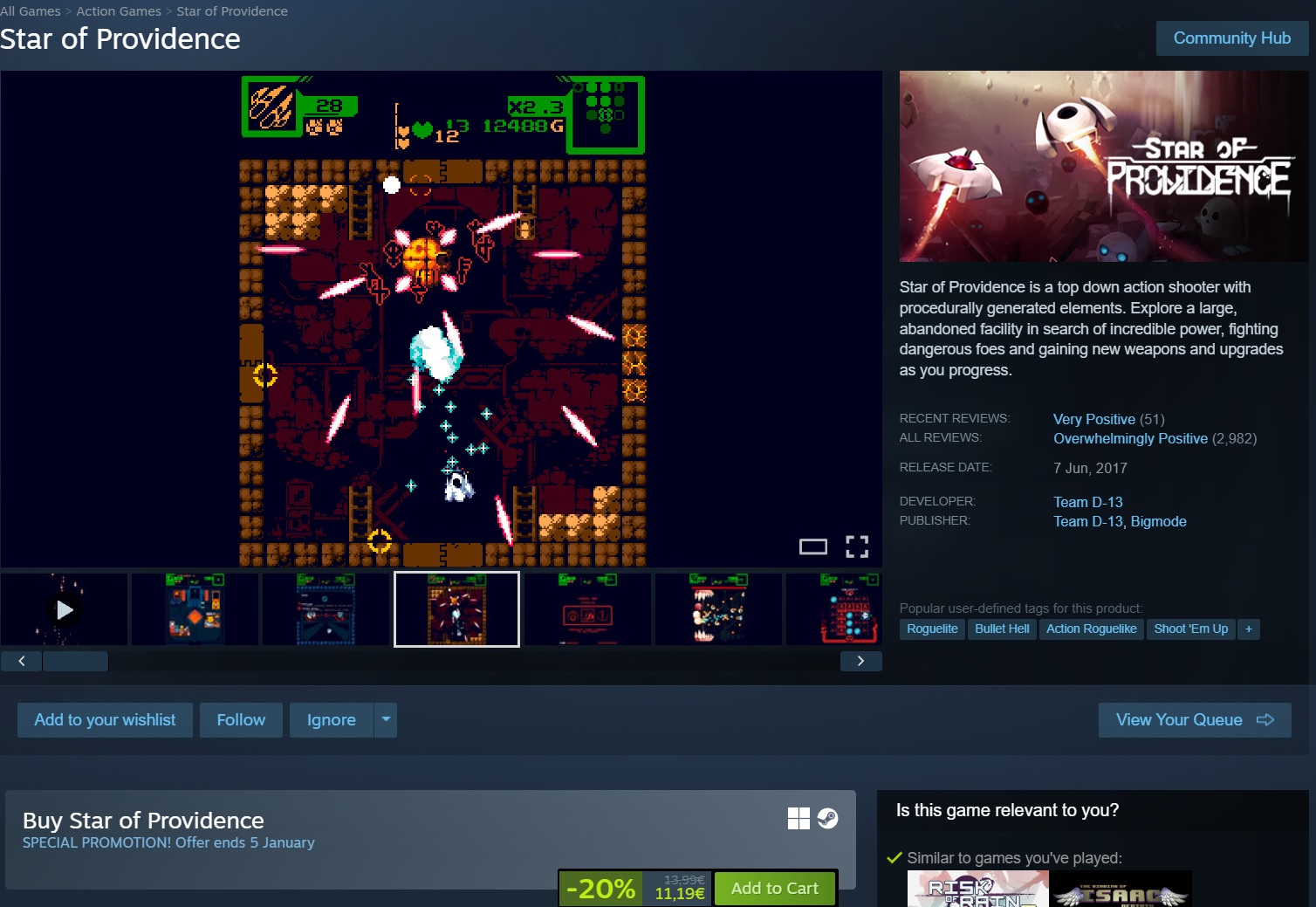1316x907 pixels.
Task: Go to All Games breadcrumb
Action: (31, 11)
